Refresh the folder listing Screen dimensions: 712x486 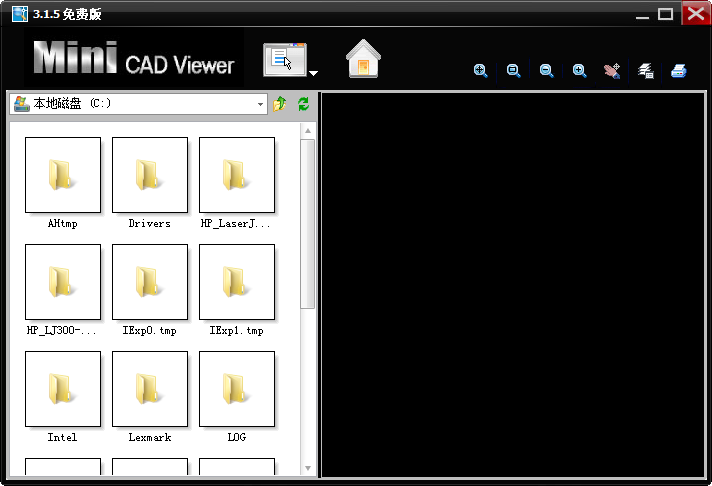[x=303, y=104]
